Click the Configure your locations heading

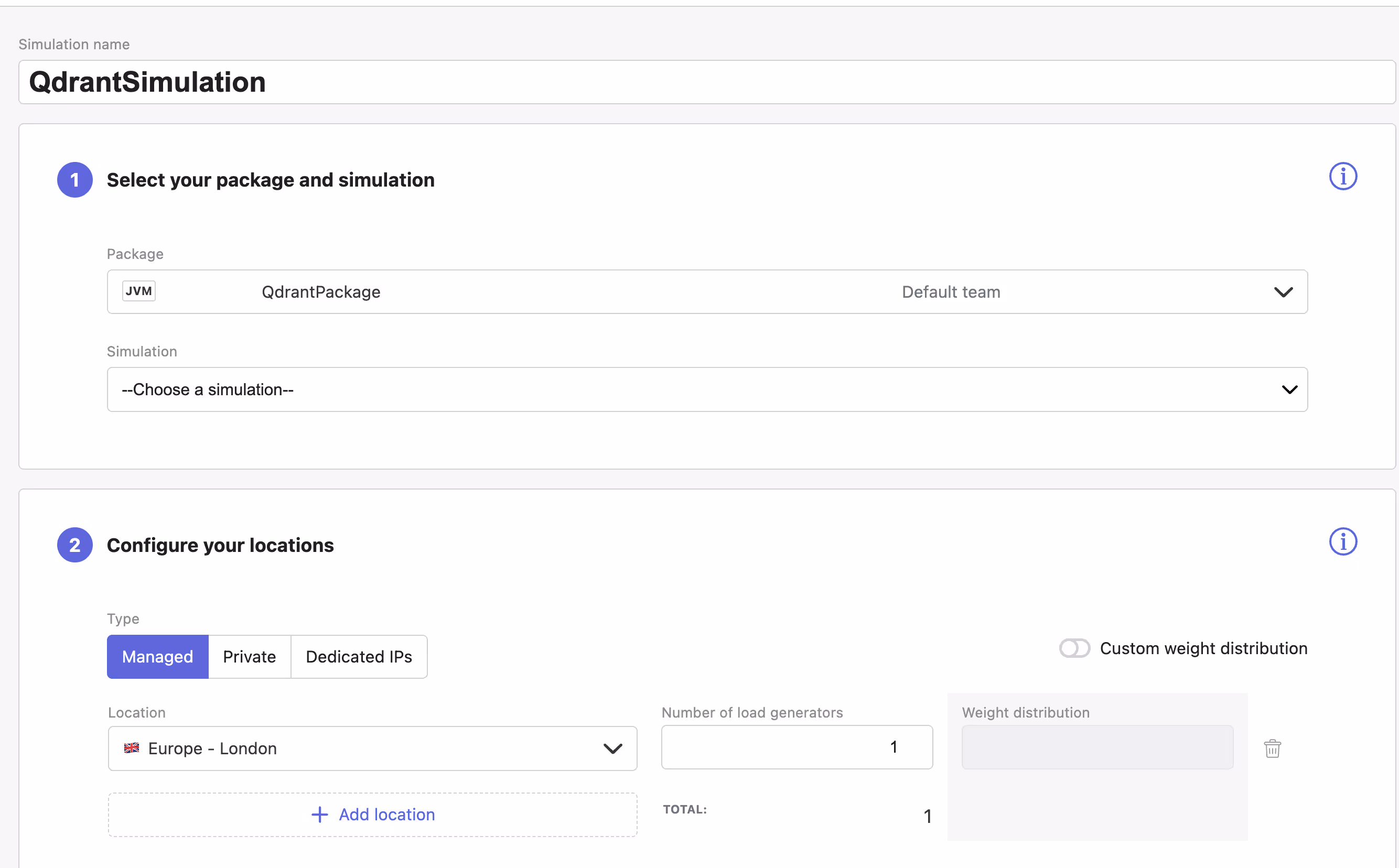(x=220, y=545)
